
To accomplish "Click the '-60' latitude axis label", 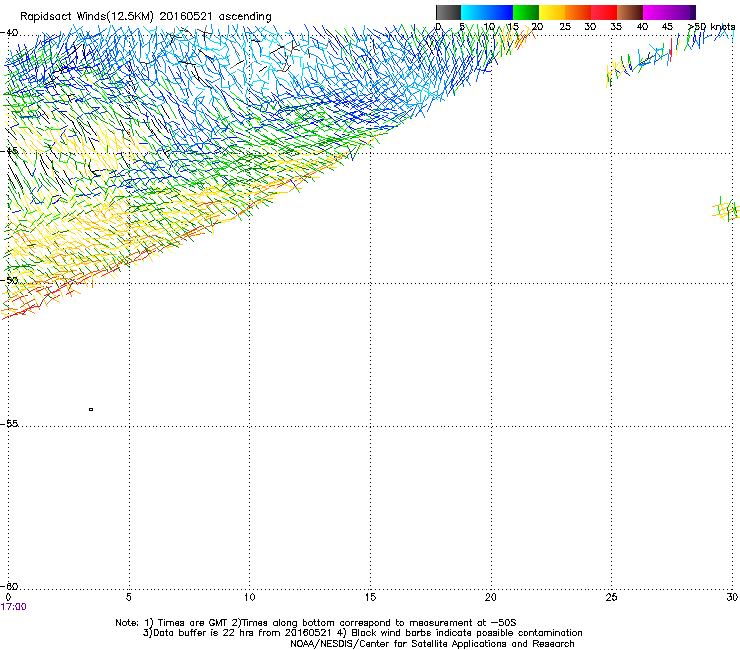I will tap(9, 586).
